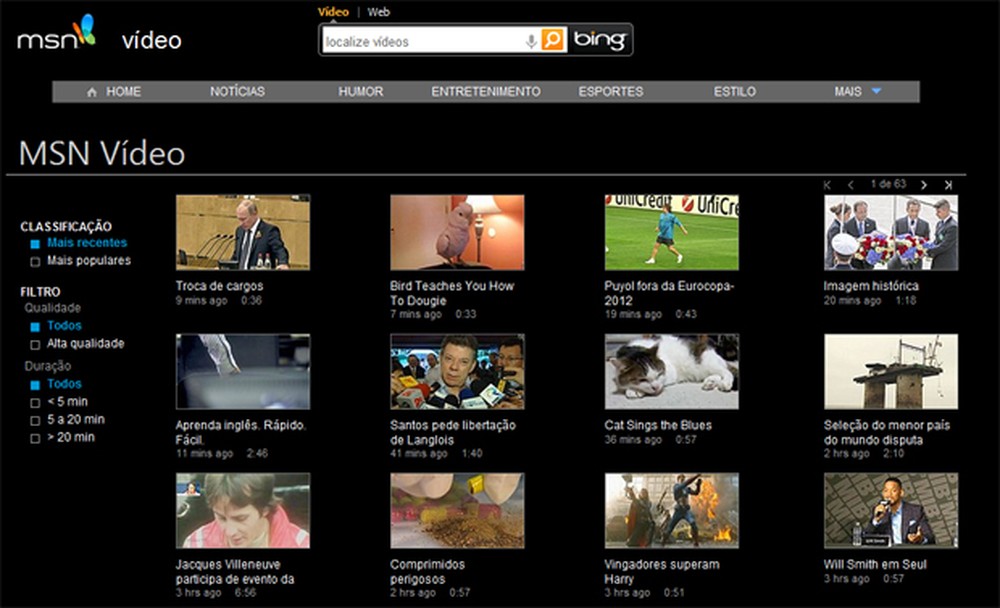Screen dimensions: 1000x608
Task: Select the microphone icon in the search box
Action: coord(530,40)
